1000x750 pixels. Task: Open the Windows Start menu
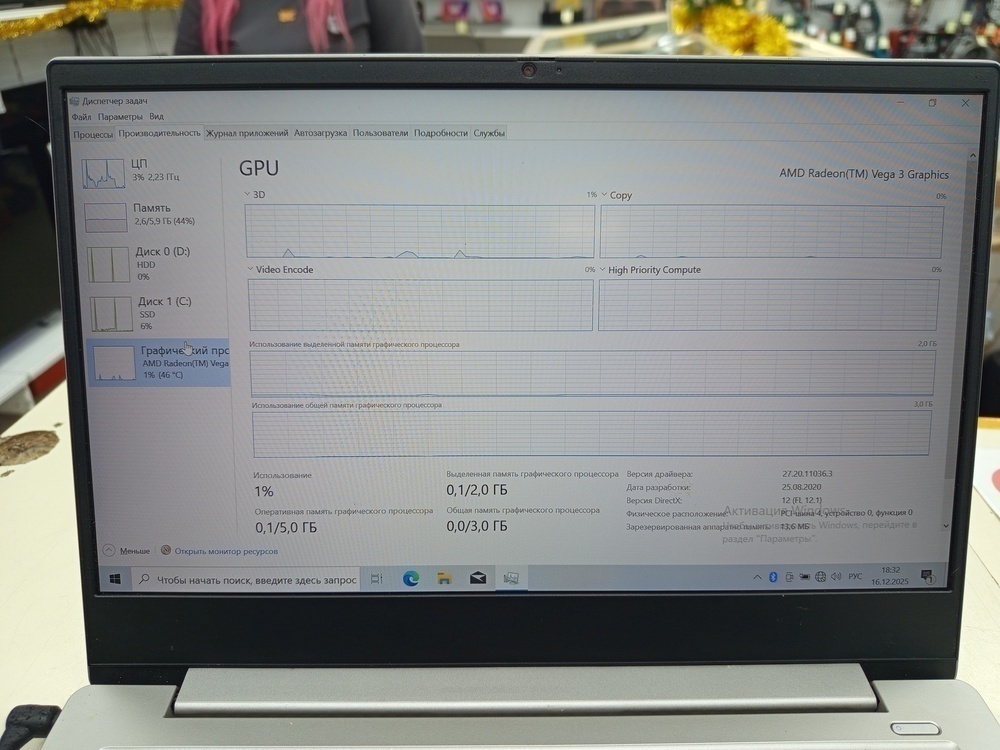[115, 578]
